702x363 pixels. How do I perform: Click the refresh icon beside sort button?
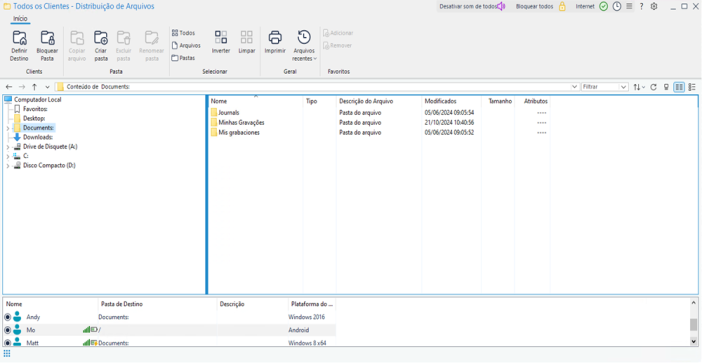point(653,87)
